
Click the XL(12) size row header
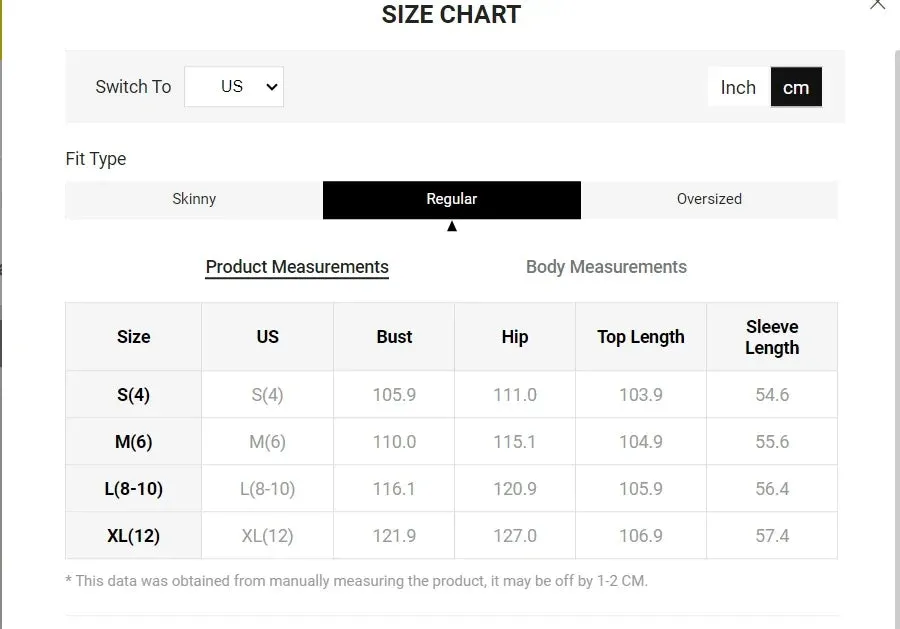click(133, 536)
